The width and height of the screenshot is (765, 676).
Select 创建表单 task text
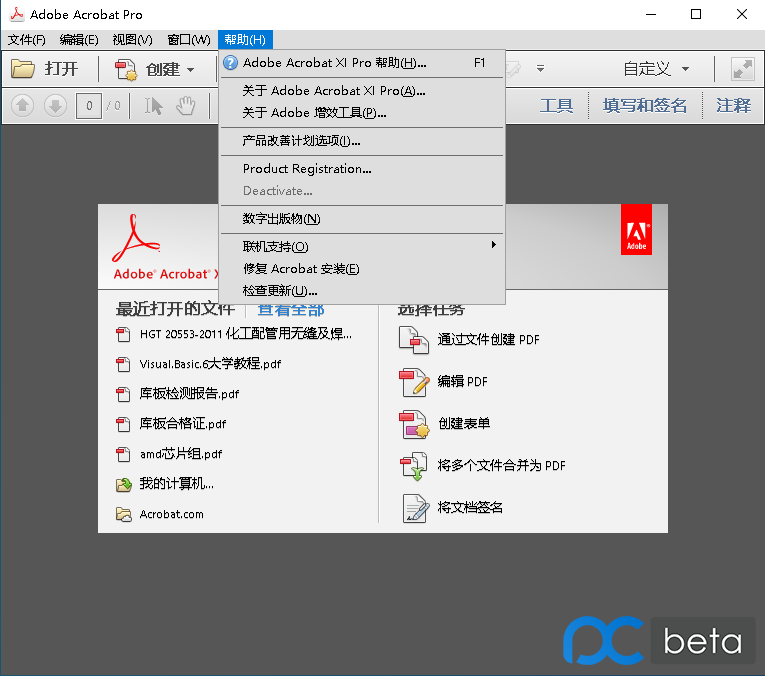(x=464, y=423)
